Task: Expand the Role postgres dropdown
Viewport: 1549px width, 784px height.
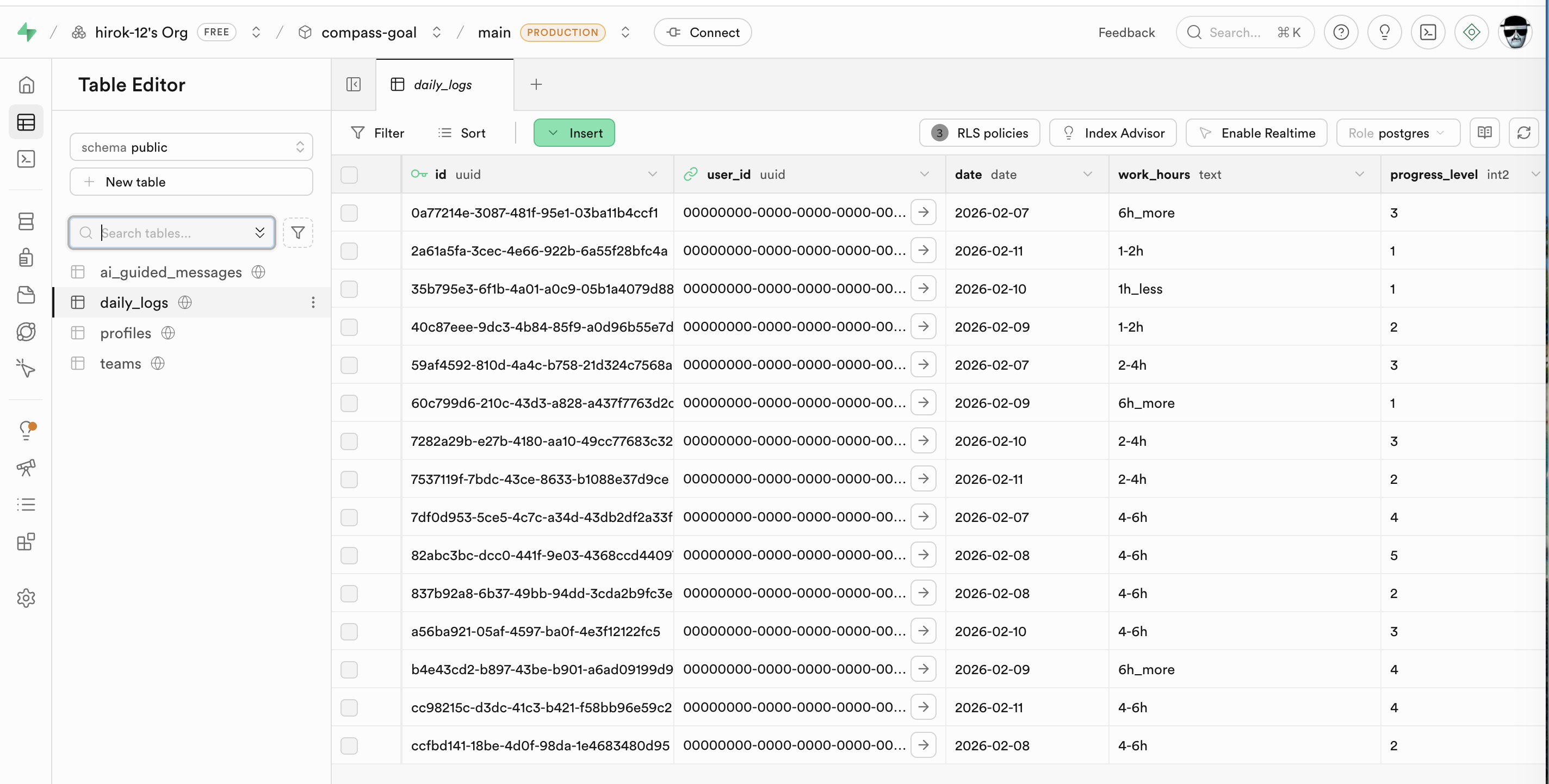Action: [1397, 133]
